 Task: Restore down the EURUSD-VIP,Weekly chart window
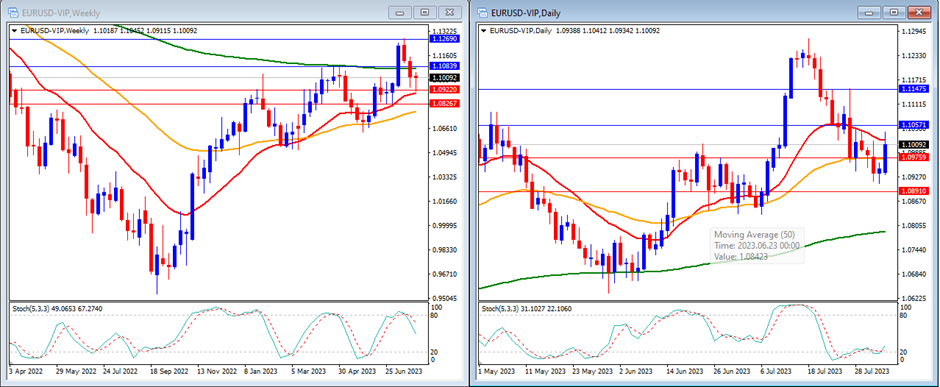pos(425,12)
